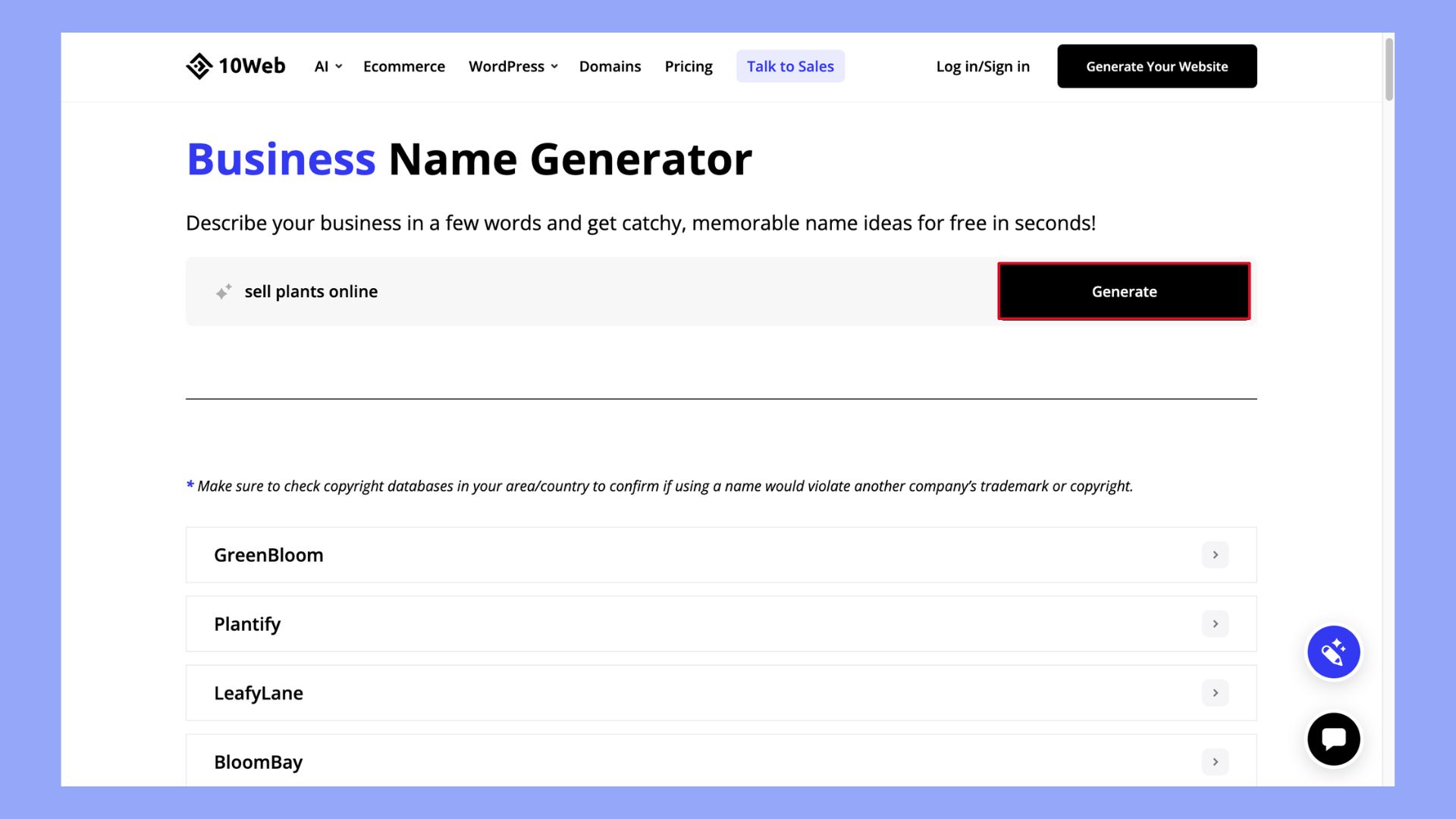Image resolution: width=1456 pixels, height=819 pixels.
Task: Click the chat support floating icon
Action: pos(1333,739)
